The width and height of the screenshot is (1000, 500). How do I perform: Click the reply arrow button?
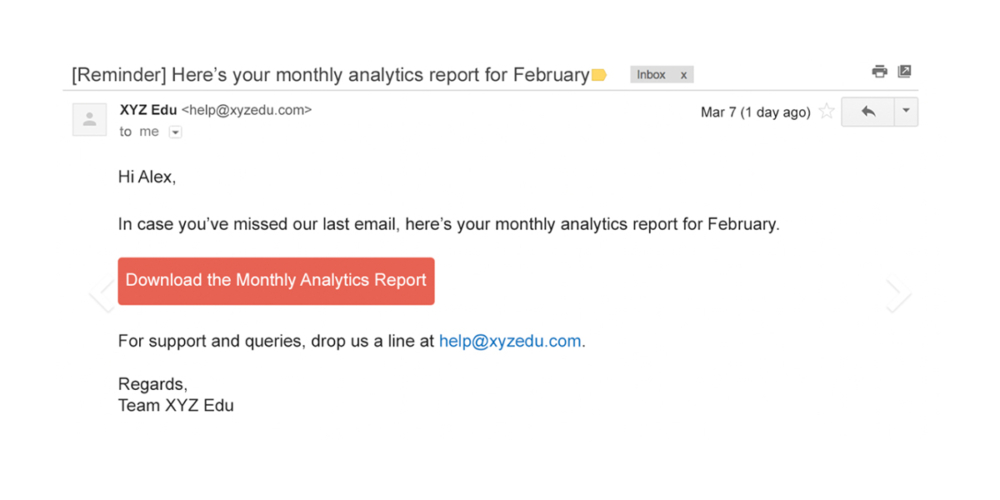click(x=867, y=112)
